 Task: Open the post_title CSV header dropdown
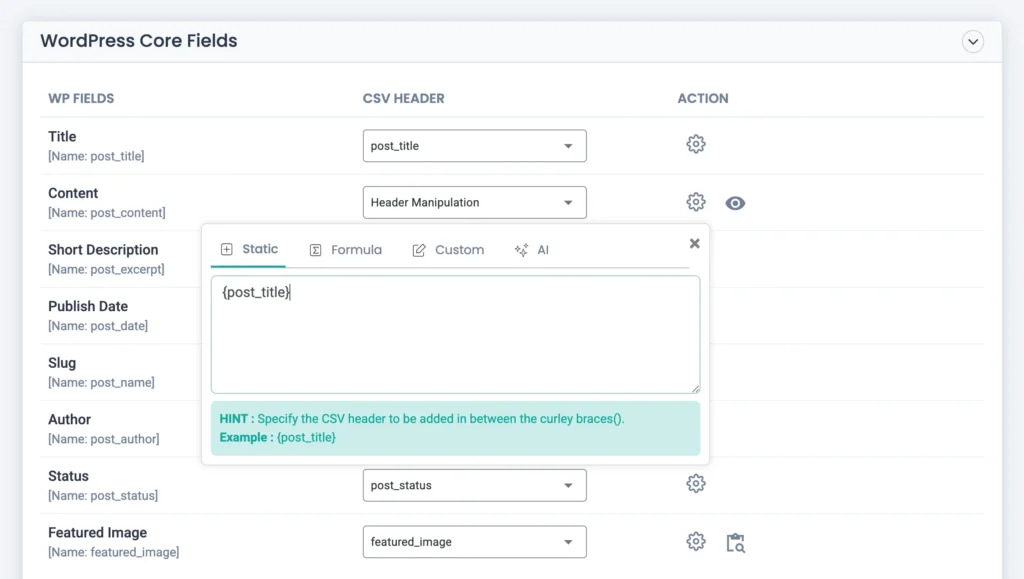[x=474, y=145]
